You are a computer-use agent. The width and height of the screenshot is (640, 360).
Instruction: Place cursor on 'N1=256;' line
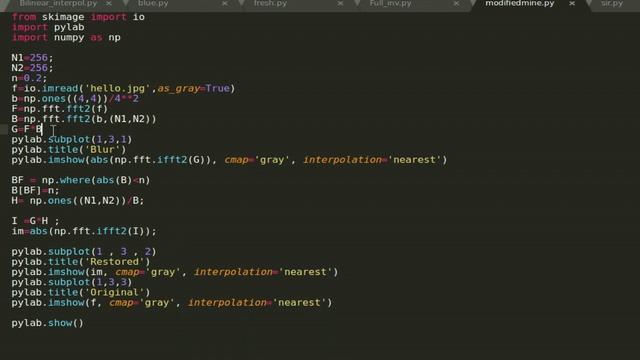32,58
